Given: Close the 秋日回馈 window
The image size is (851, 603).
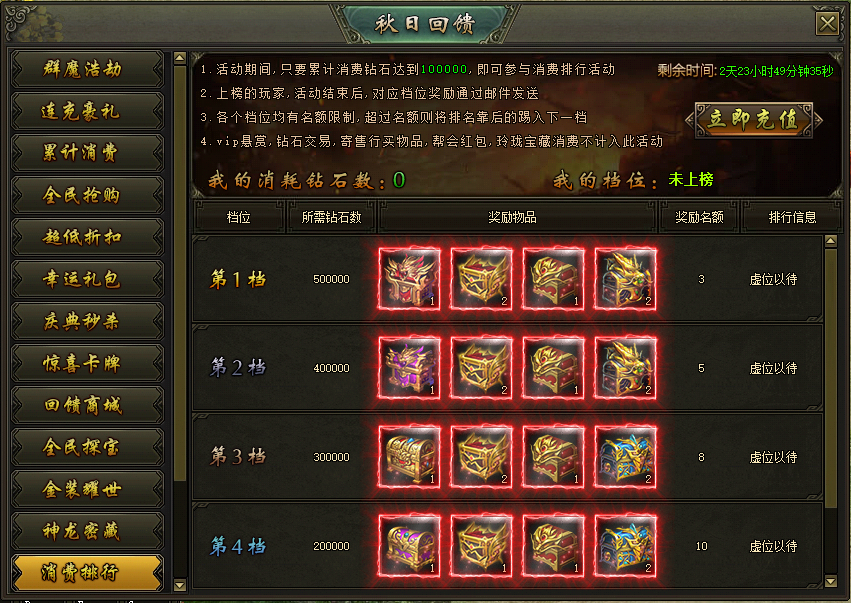Looking at the screenshot, I should pos(828,24).
